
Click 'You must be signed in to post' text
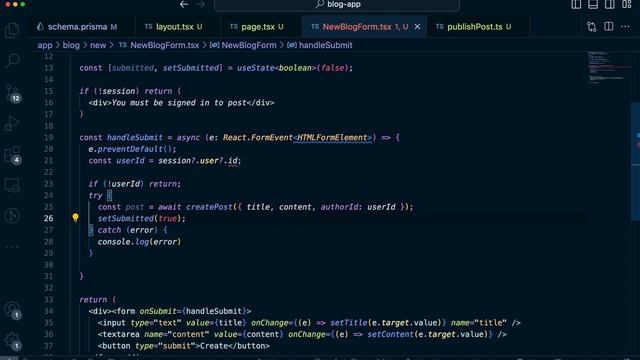tap(179, 102)
